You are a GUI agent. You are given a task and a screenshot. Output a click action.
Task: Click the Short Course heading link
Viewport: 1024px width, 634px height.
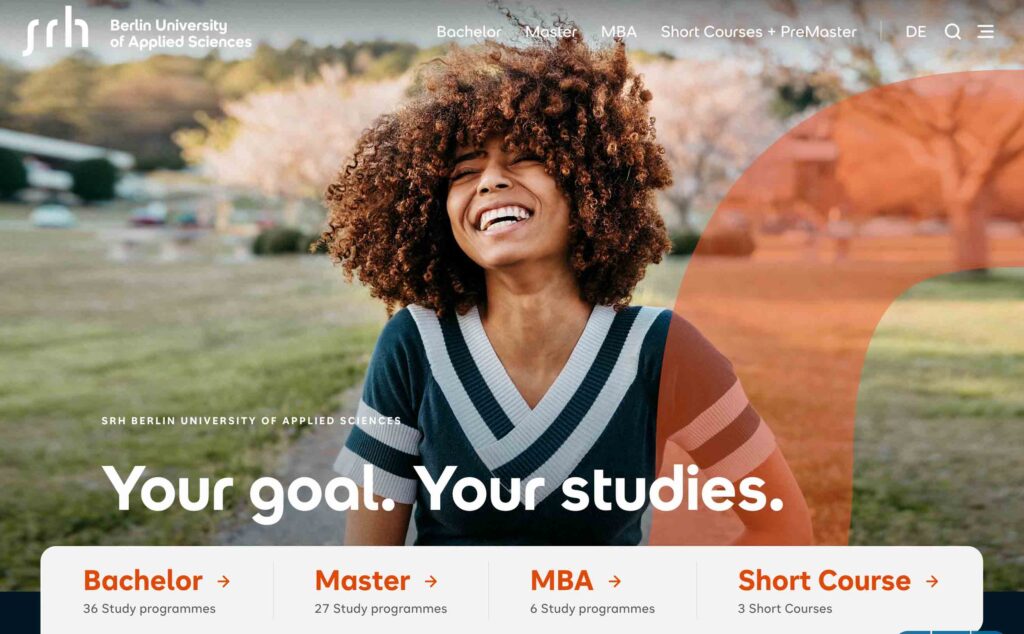824,580
